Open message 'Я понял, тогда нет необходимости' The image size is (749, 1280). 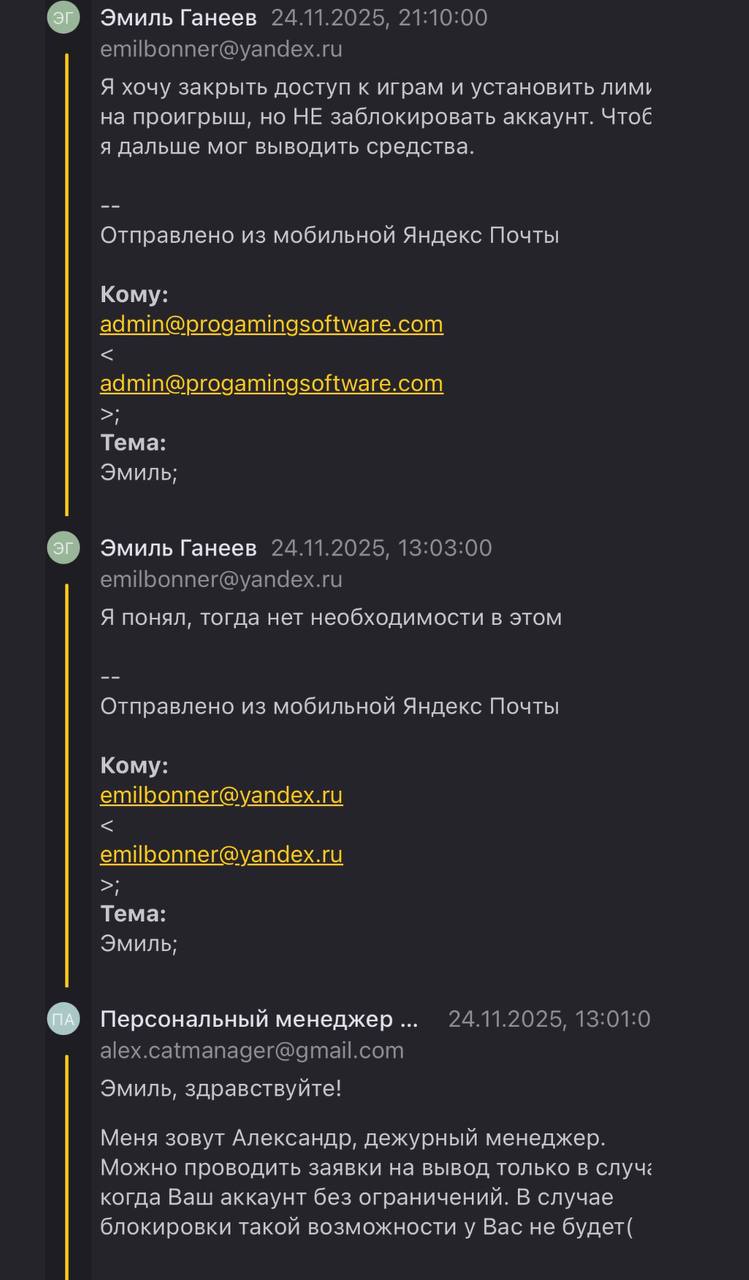[330, 618]
